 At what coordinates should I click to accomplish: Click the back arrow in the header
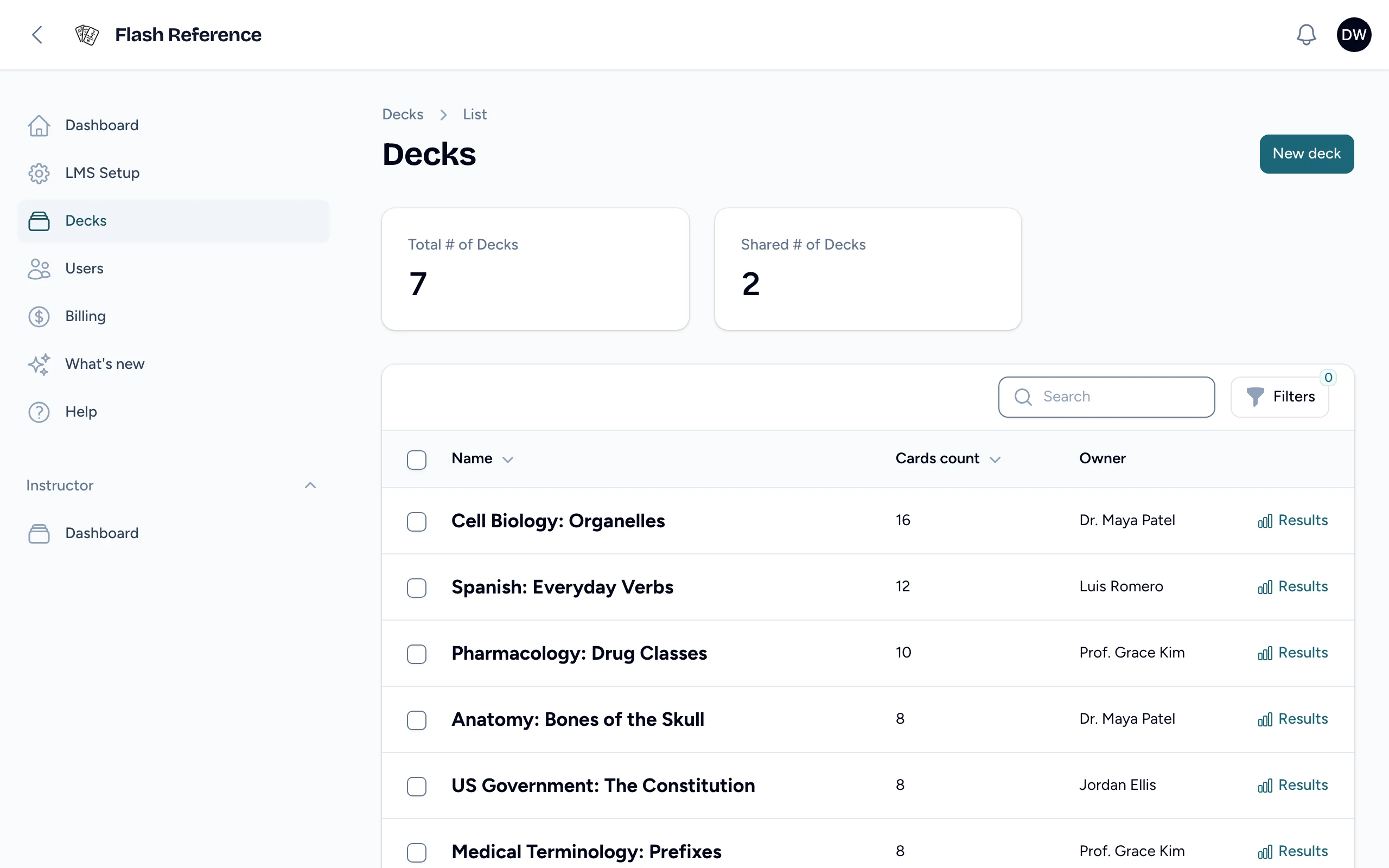click(37, 35)
